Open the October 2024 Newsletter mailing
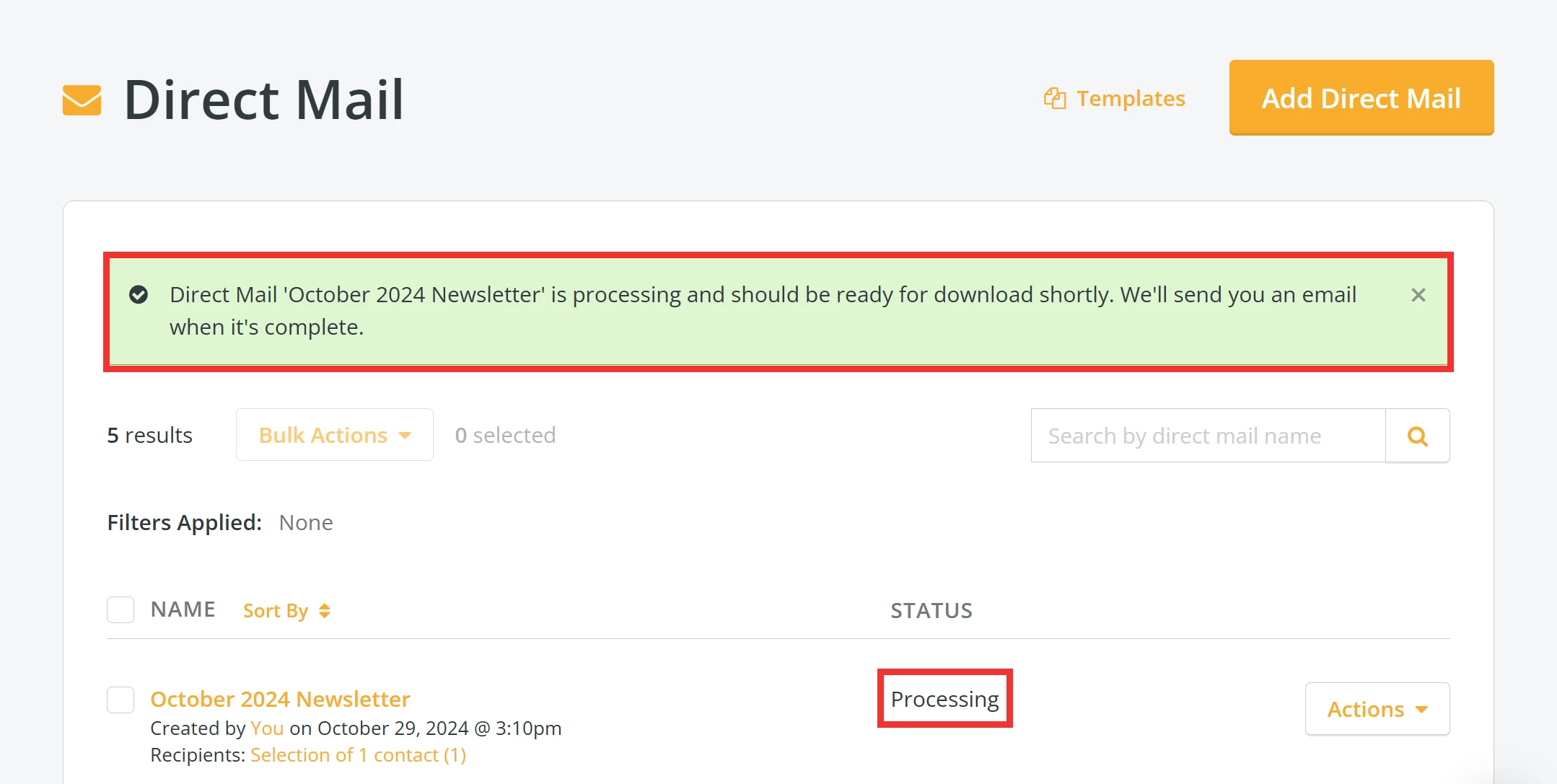Image resolution: width=1557 pixels, height=784 pixels. 280,699
